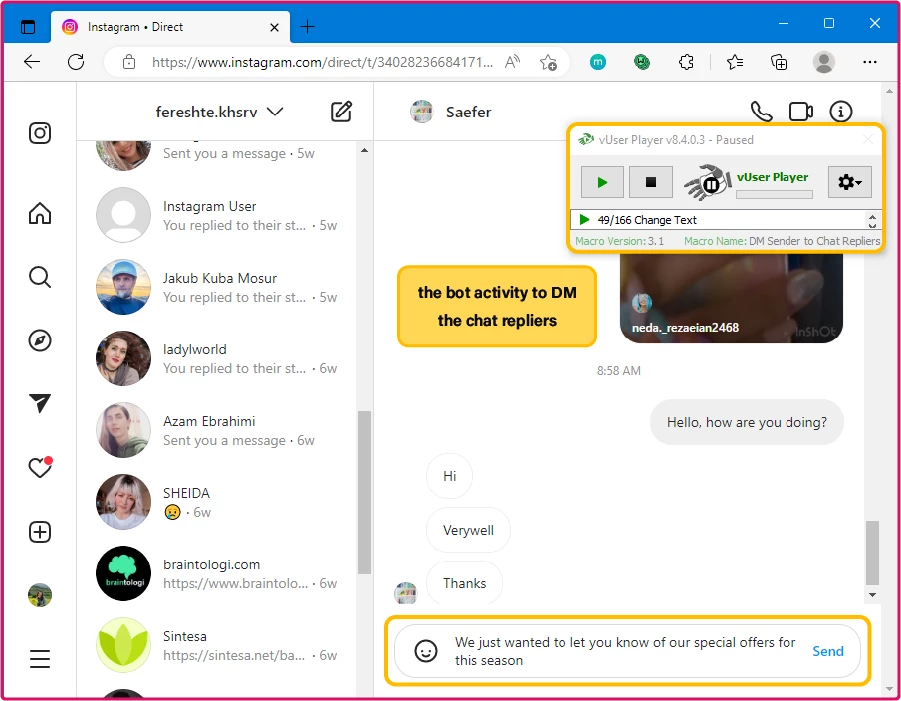The width and height of the screenshot is (901, 701).
Task: Click Saefer's avatar beside Thanks message
Action: click(x=406, y=592)
